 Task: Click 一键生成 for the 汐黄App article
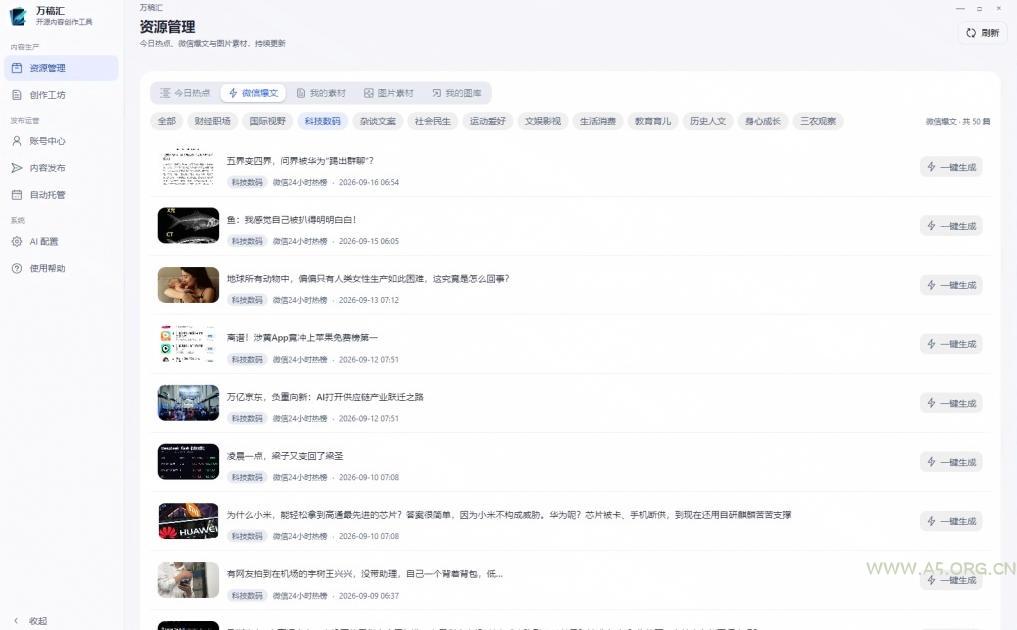[951, 344]
